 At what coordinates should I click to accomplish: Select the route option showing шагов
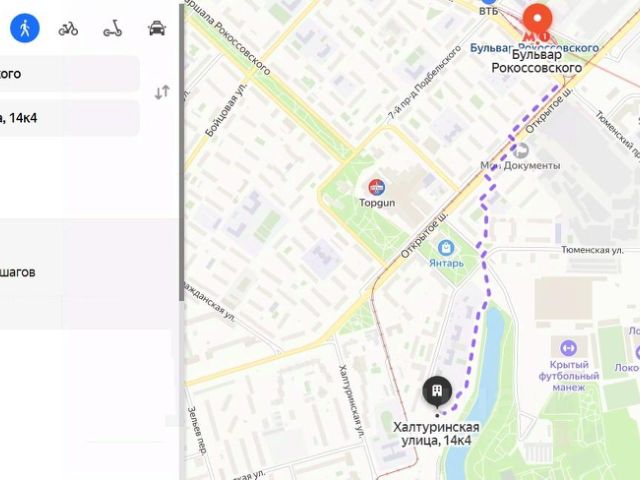click(x=89, y=273)
